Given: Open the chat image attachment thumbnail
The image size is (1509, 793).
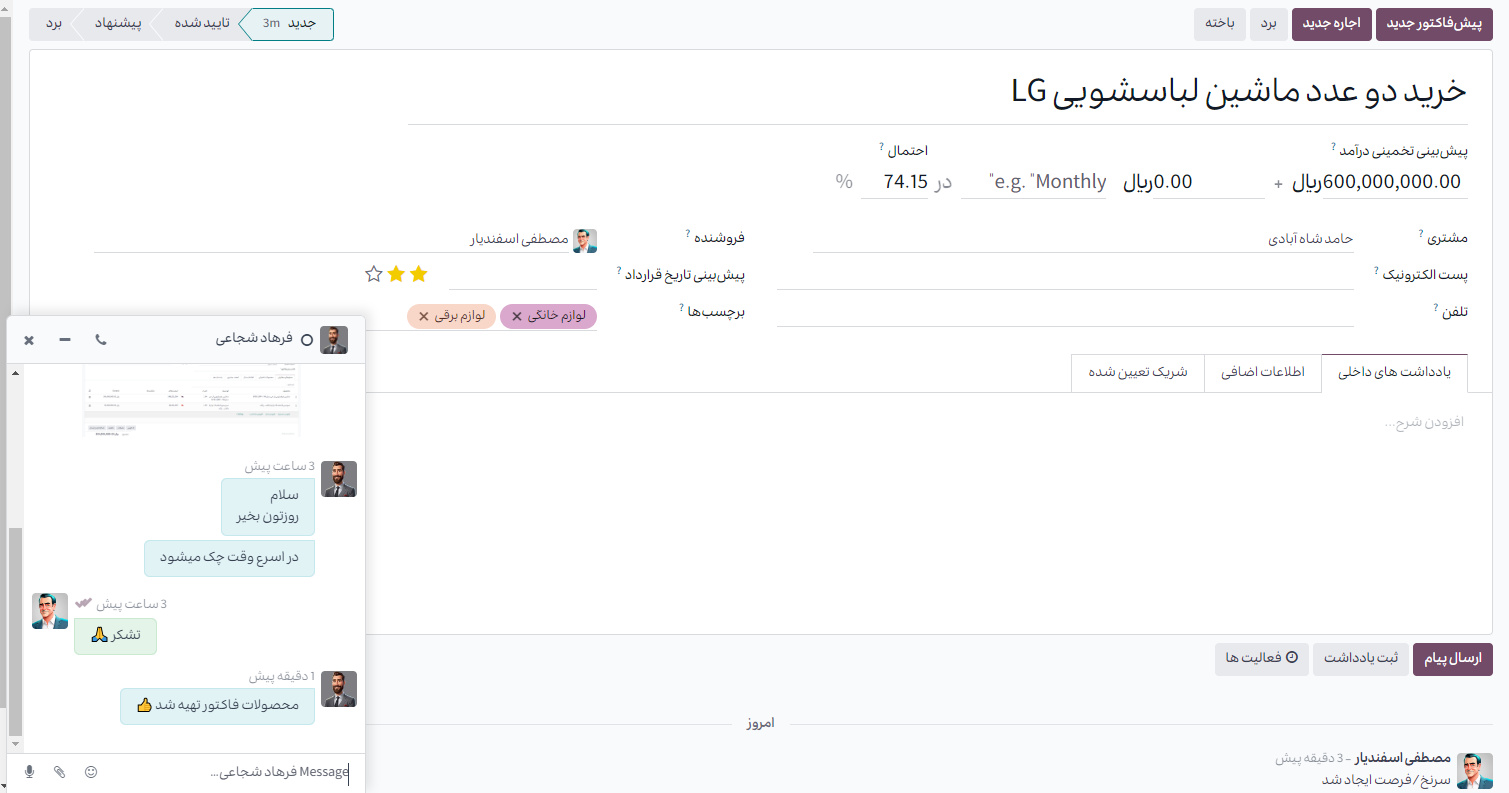Looking at the screenshot, I should [x=191, y=402].
